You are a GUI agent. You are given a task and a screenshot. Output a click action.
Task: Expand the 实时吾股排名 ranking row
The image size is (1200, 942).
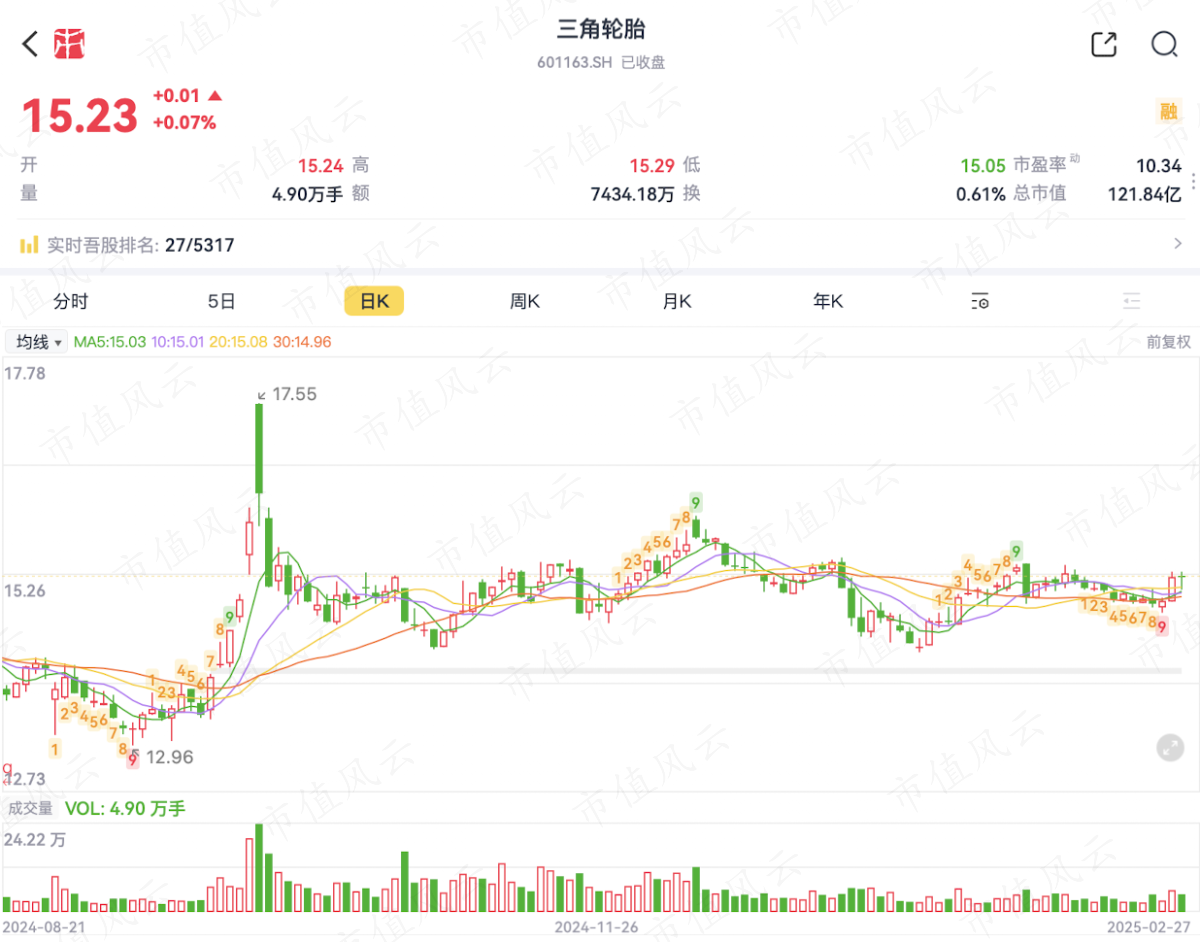pyautogui.click(x=600, y=244)
